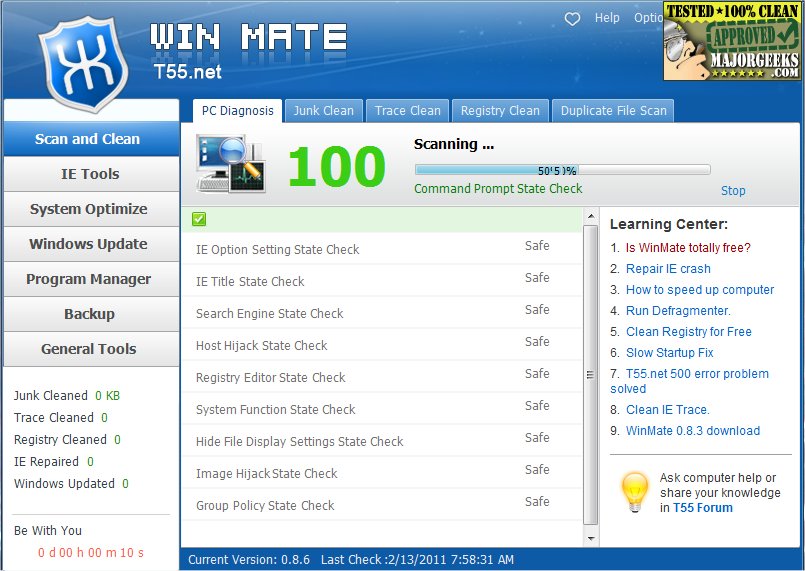This screenshot has width=805, height=571.
Task: Open 'WinMate 0.8.3 download' link
Action: 693,431
